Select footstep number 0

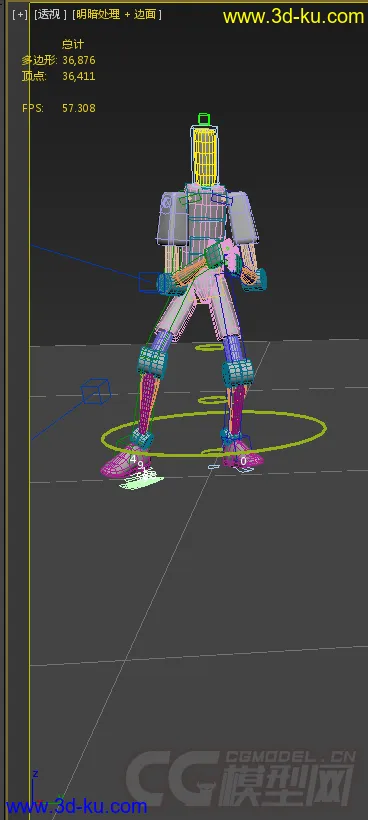(x=243, y=461)
